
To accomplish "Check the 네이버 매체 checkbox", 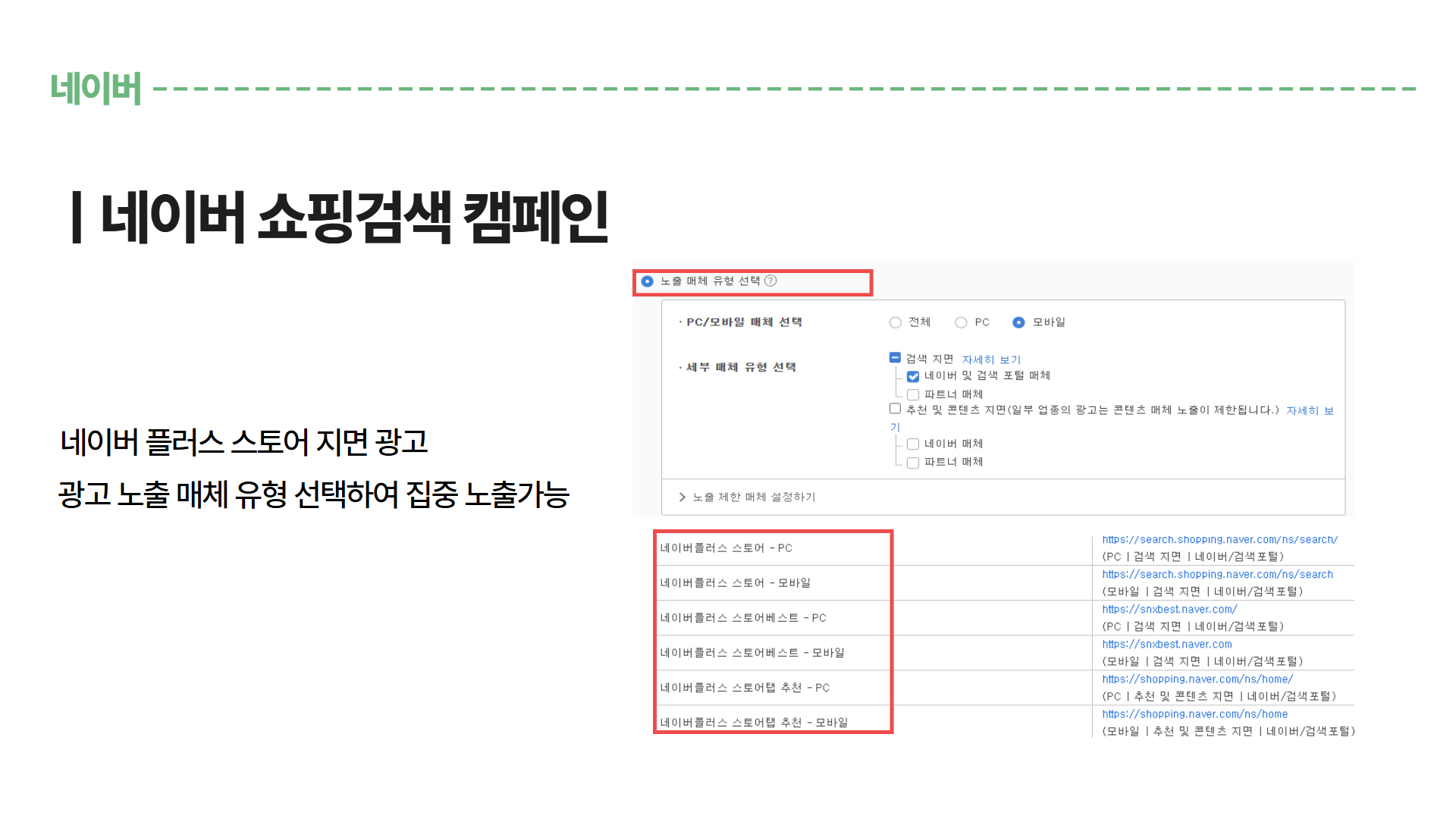I will point(913,444).
